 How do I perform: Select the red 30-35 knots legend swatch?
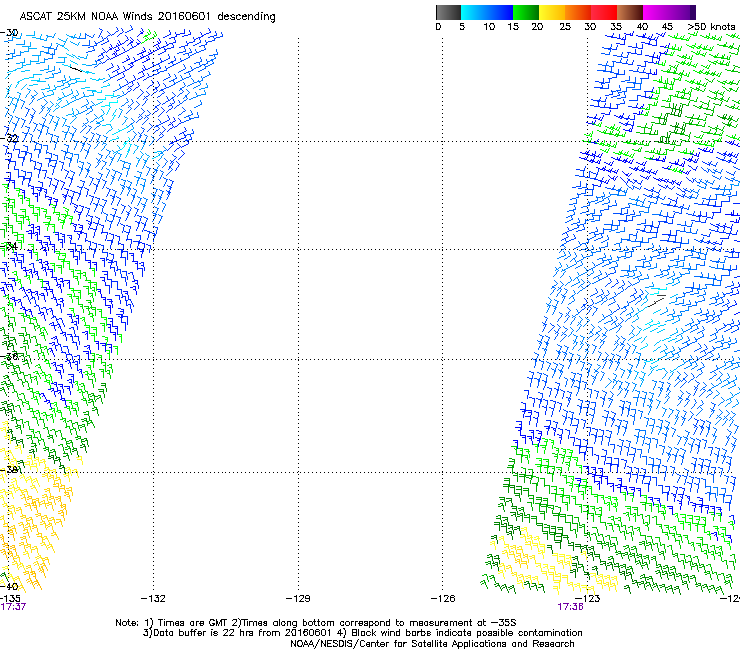(604, 12)
